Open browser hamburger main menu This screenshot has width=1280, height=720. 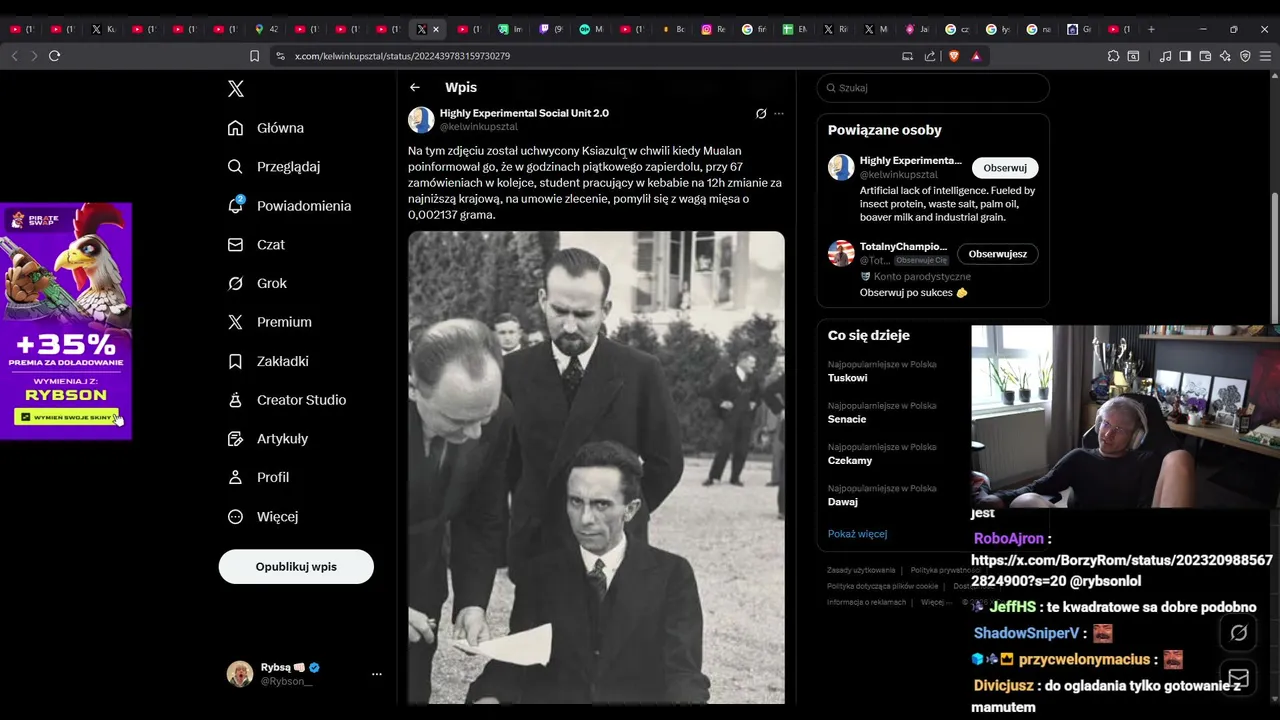point(1266,56)
